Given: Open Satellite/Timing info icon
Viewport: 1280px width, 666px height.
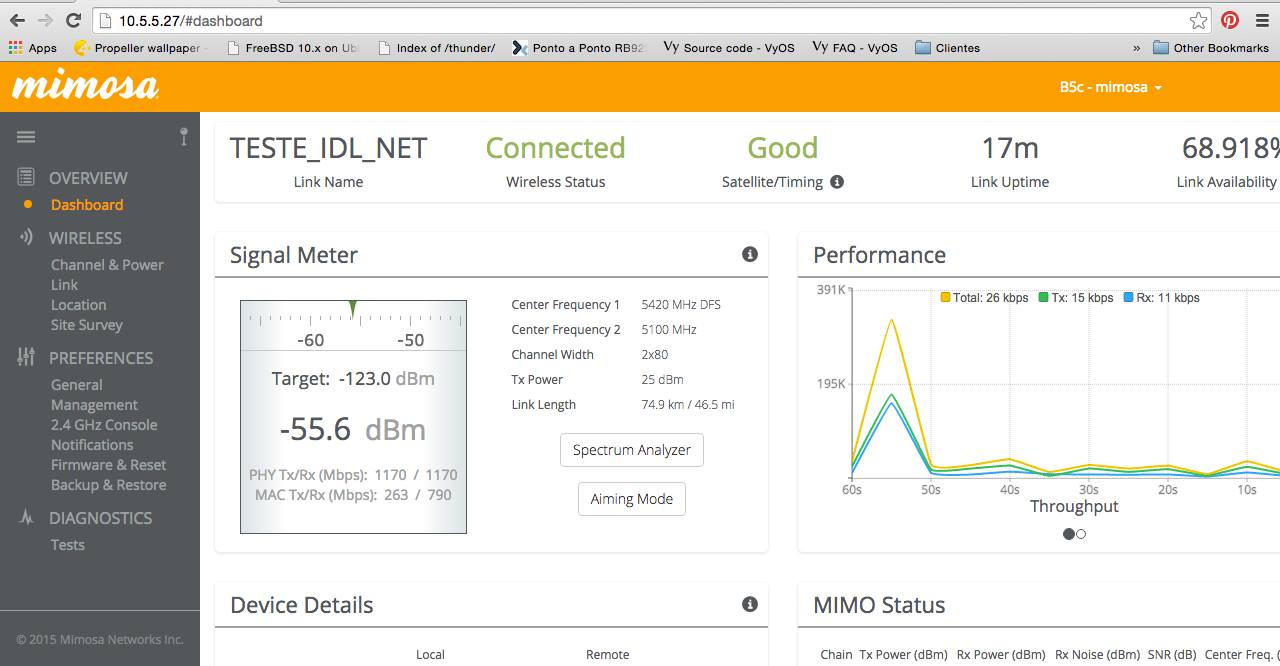Looking at the screenshot, I should [837, 182].
